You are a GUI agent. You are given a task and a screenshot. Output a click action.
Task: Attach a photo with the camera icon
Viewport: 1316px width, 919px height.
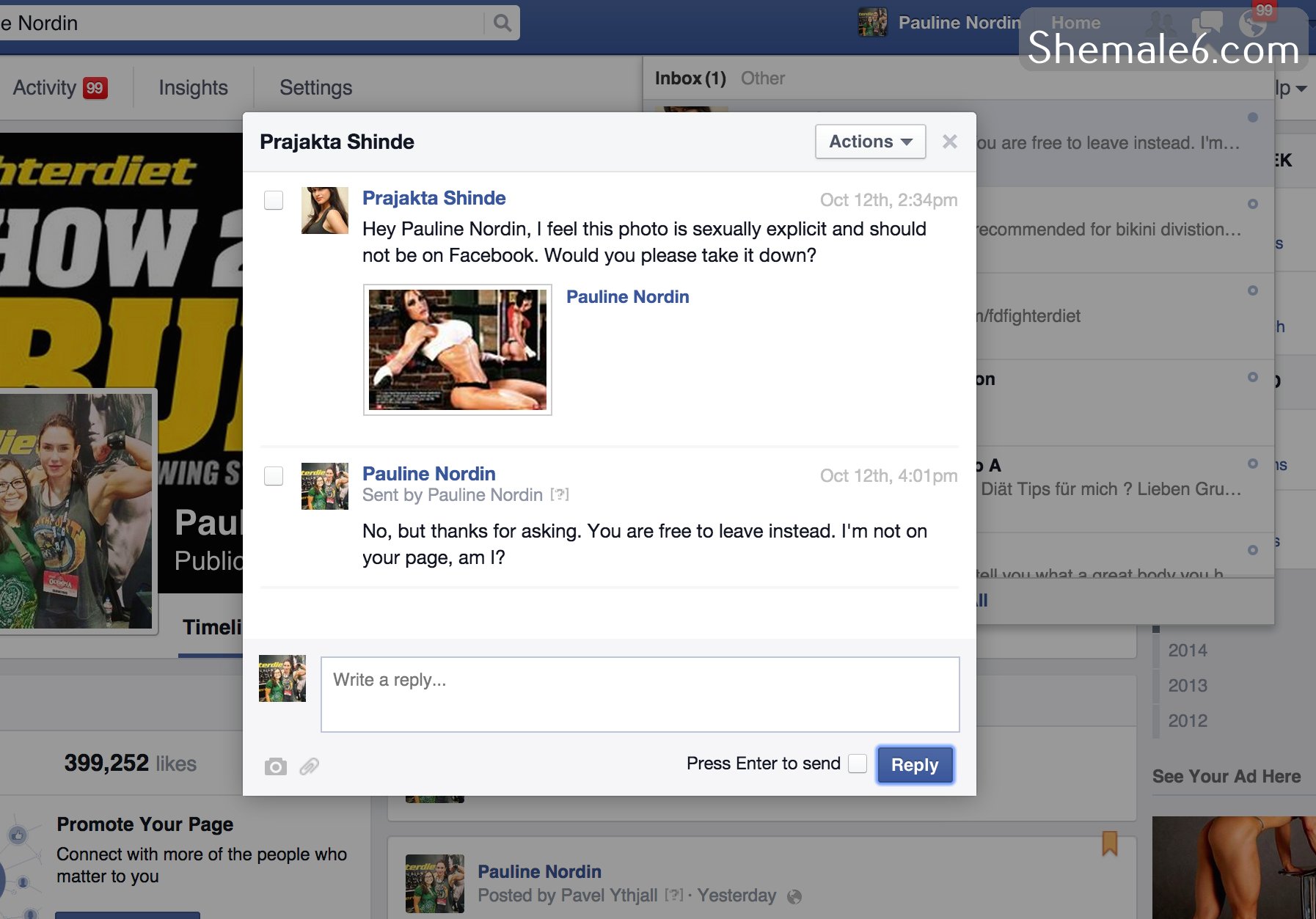[x=276, y=766]
